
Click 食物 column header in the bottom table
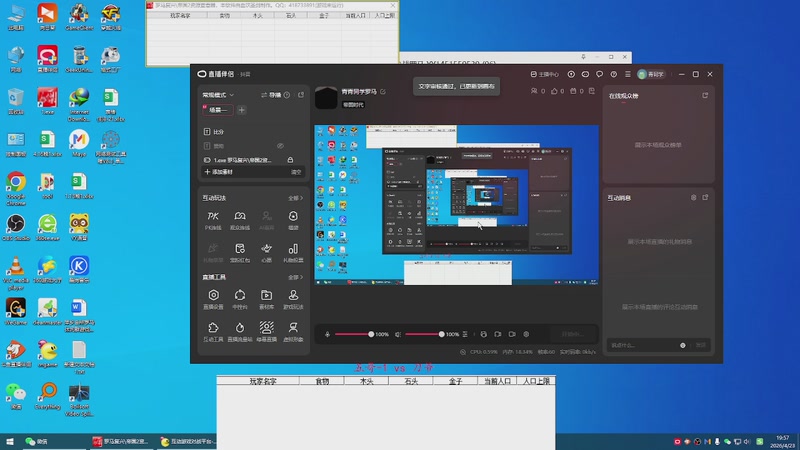tap(322, 381)
